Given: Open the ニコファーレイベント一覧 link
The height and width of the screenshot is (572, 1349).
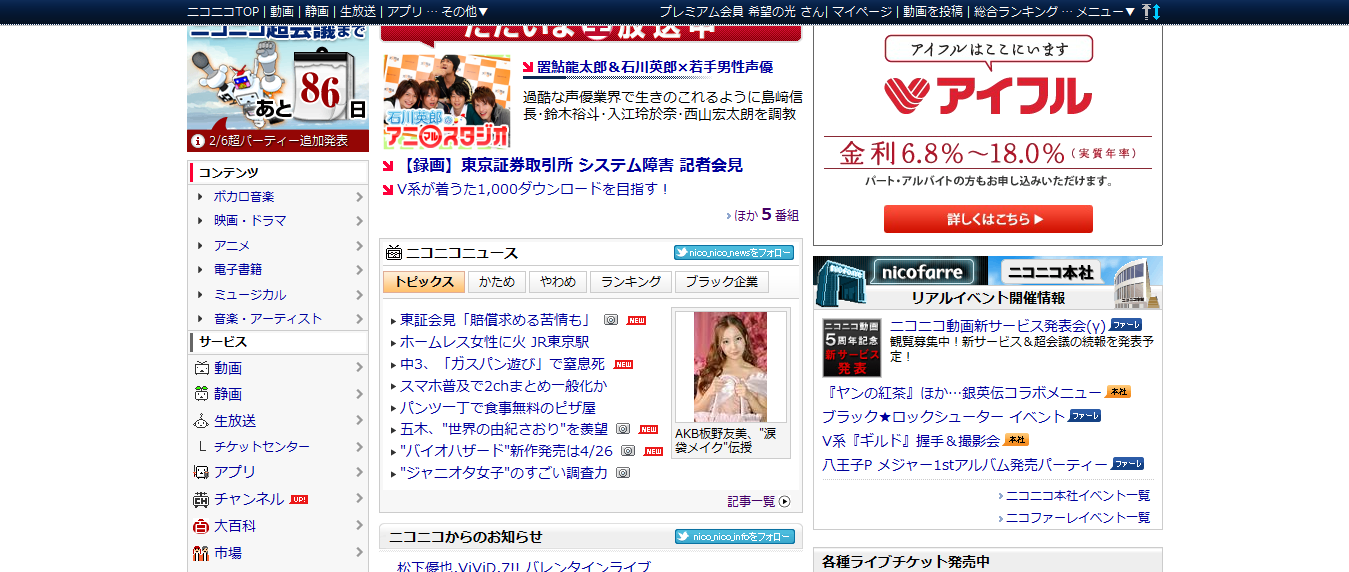Looking at the screenshot, I should coord(1078,517).
